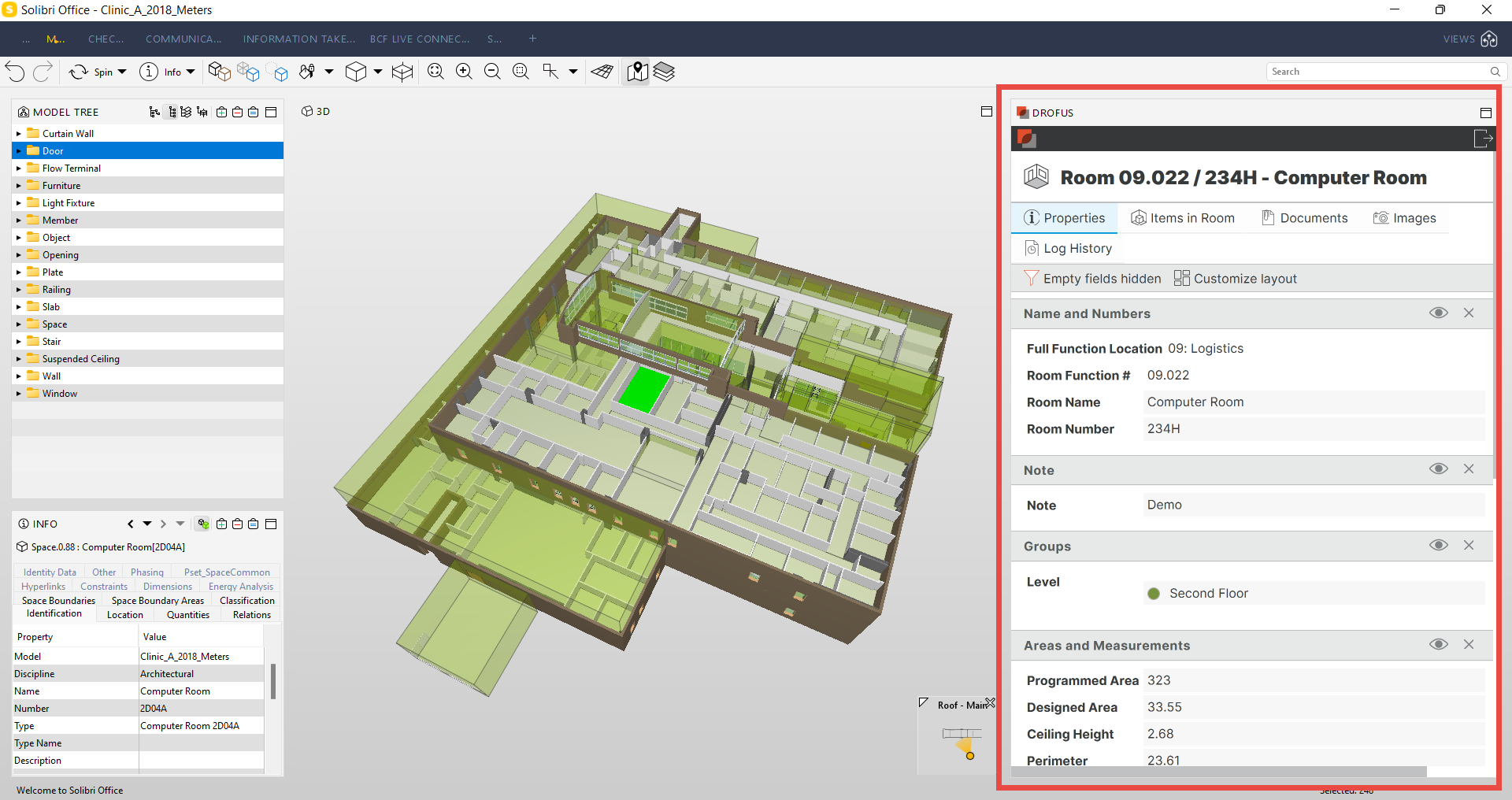Open the CHECKING menu
Screen dimensions: 1512x800
click(x=106, y=39)
